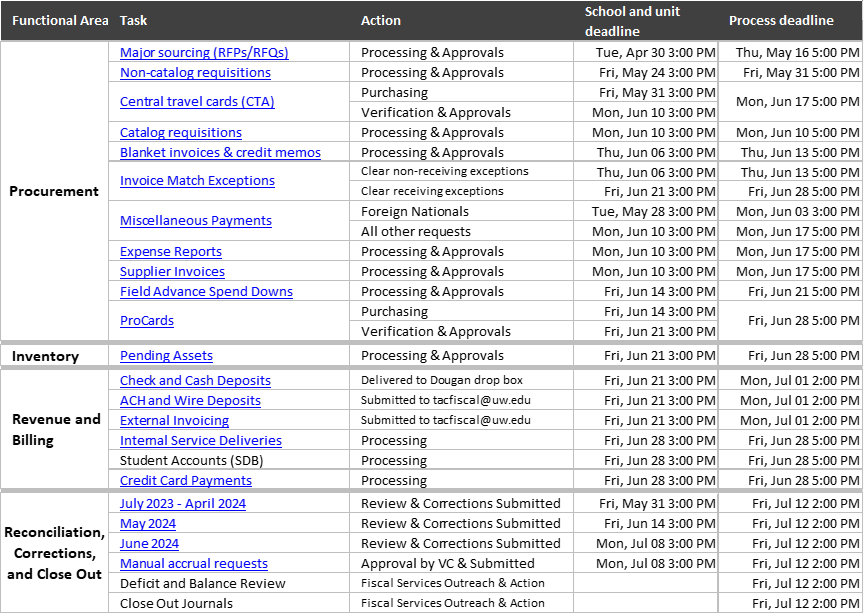Image resolution: width=864 pixels, height=614 pixels.
Task: Open the Expense Reports link
Action: tap(171, 251)
